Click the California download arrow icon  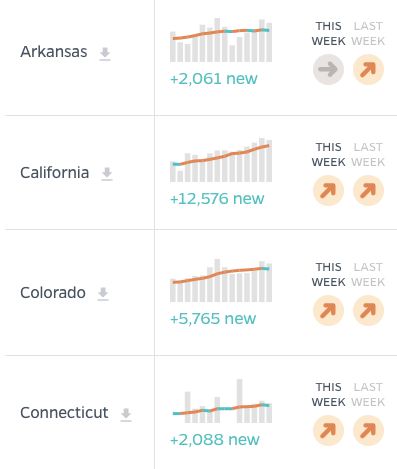[107, 174]
